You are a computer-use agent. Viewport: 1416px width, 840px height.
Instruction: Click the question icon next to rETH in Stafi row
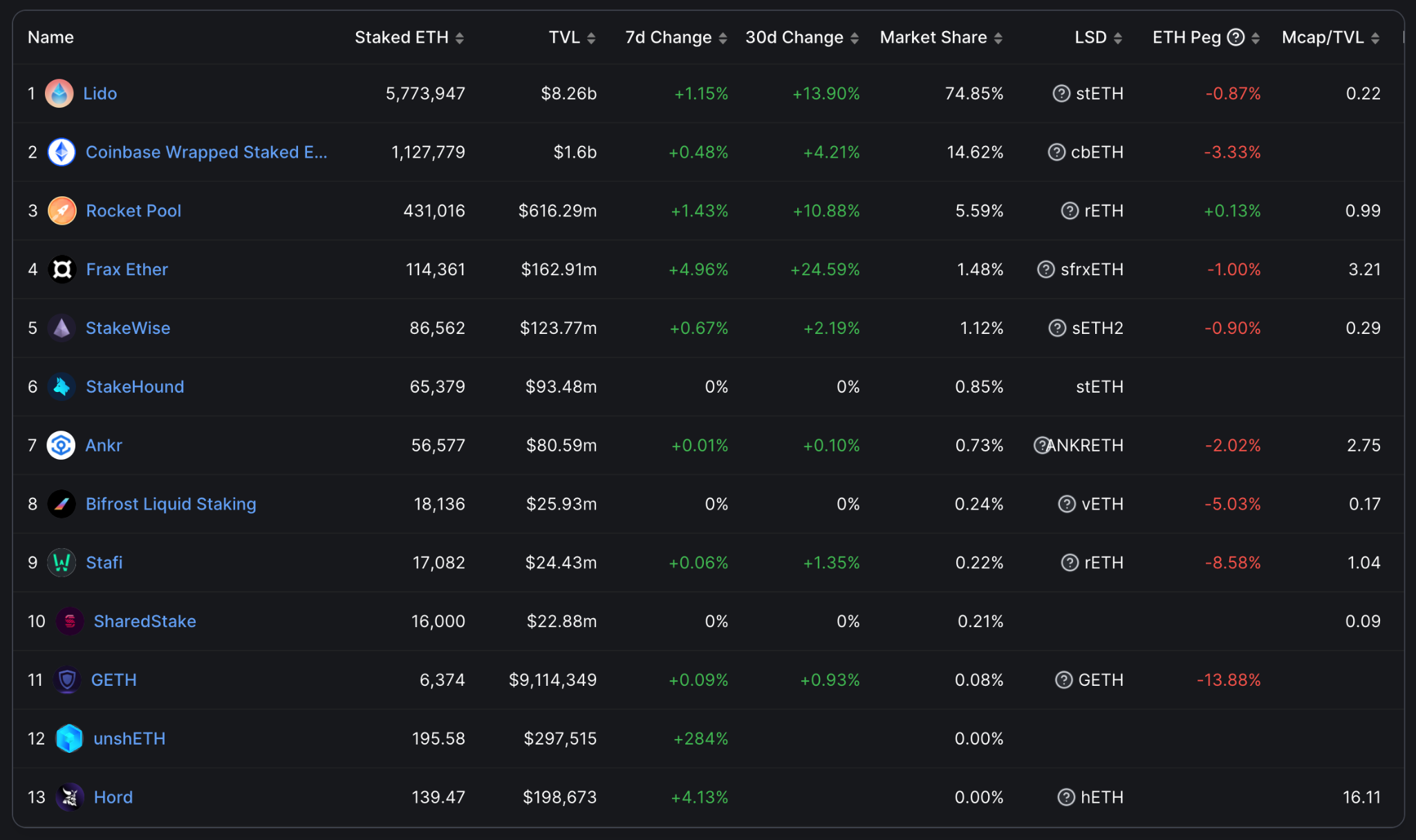tap(1070, 563)
